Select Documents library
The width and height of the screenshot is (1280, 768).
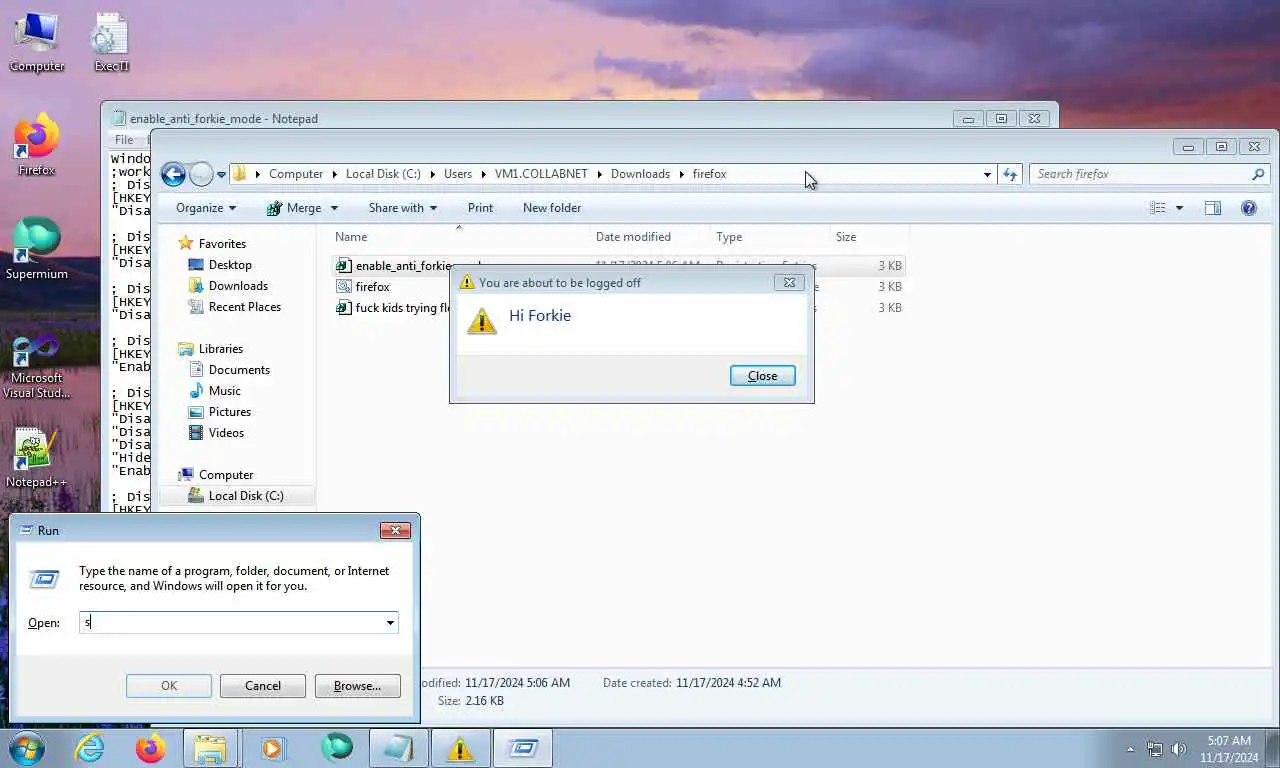239,370
